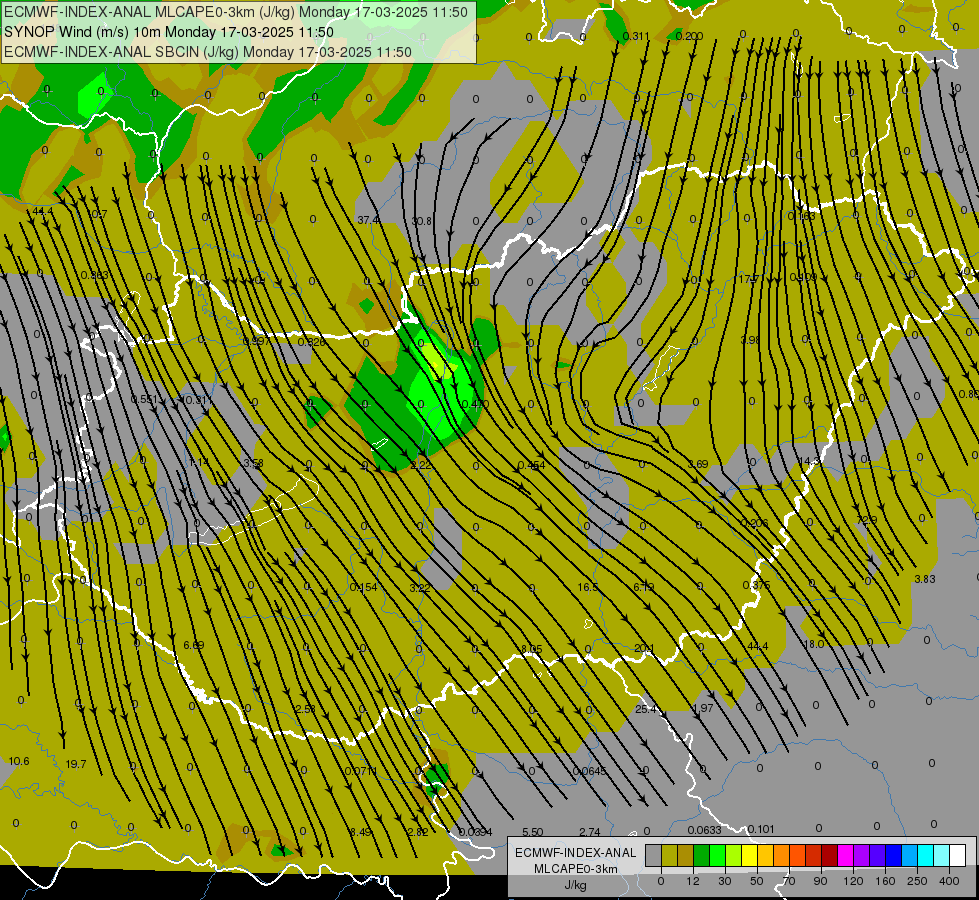
Task: Click the map value 2.74
Action: coord(589,832)
